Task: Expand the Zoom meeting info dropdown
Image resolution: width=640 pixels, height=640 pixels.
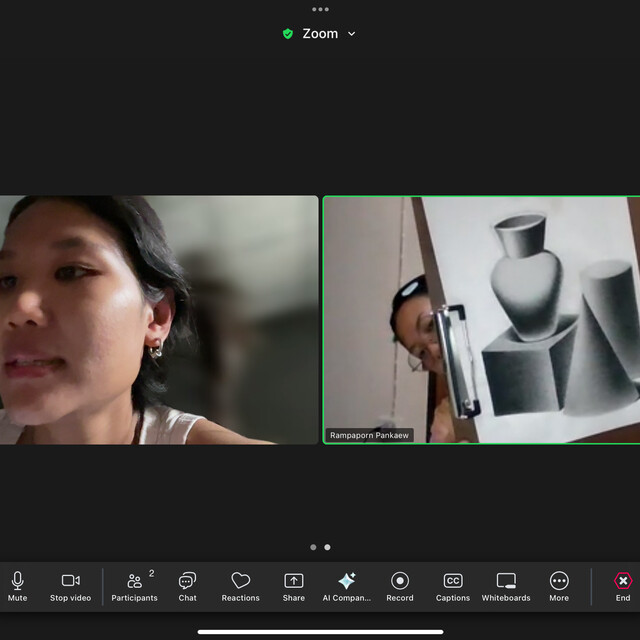Action: pyautogui.click(x=351, y=34)
